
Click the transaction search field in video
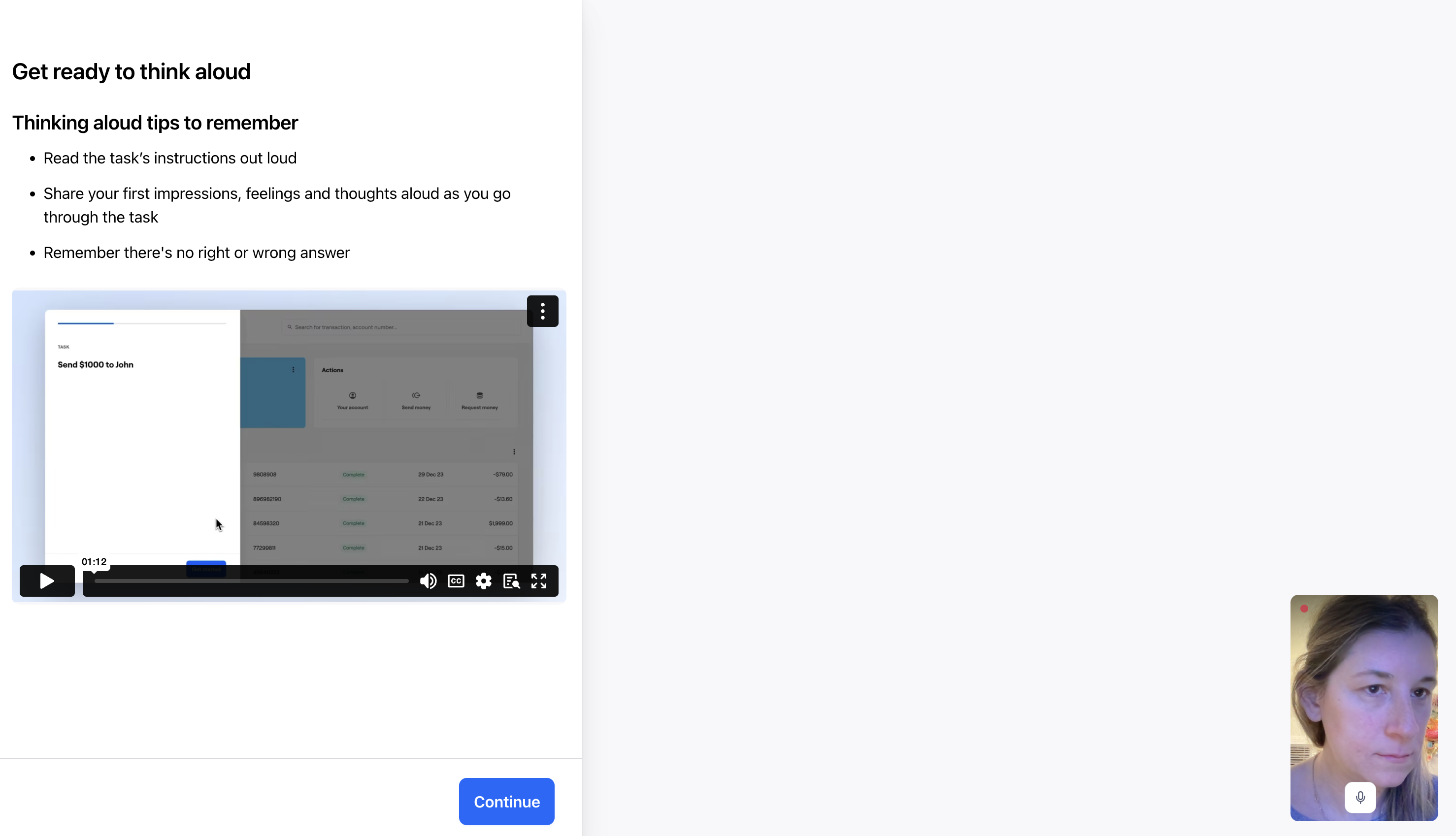click(x=402, y=327)
